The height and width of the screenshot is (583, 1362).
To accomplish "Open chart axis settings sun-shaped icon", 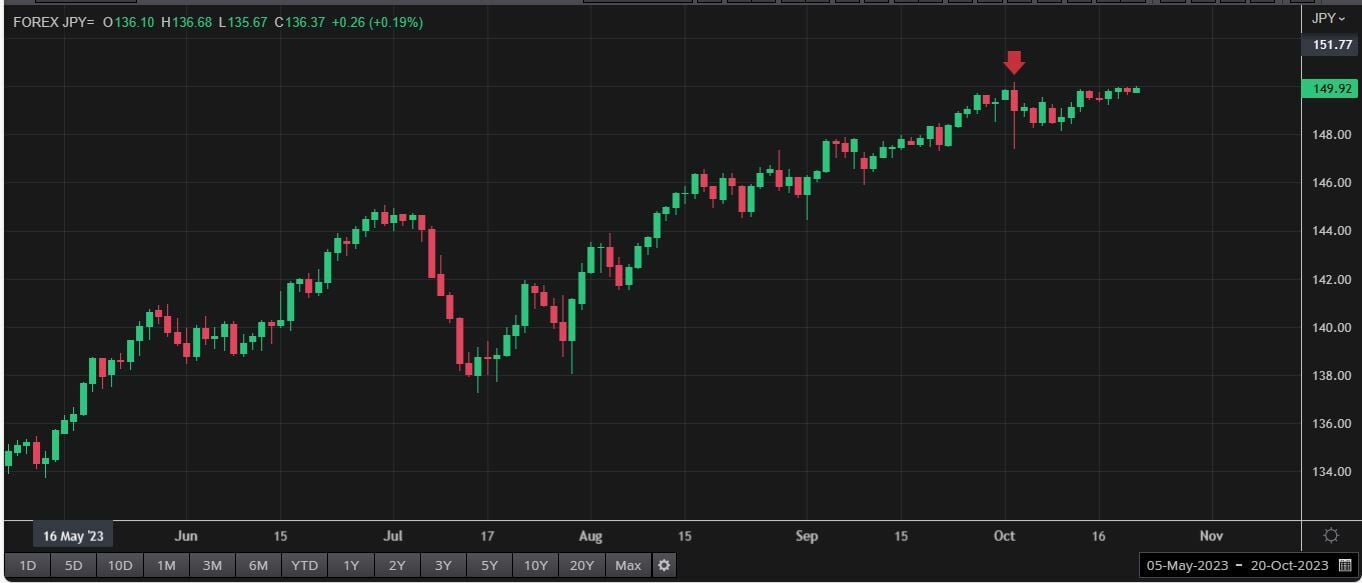I will (x=1331, y=535).
